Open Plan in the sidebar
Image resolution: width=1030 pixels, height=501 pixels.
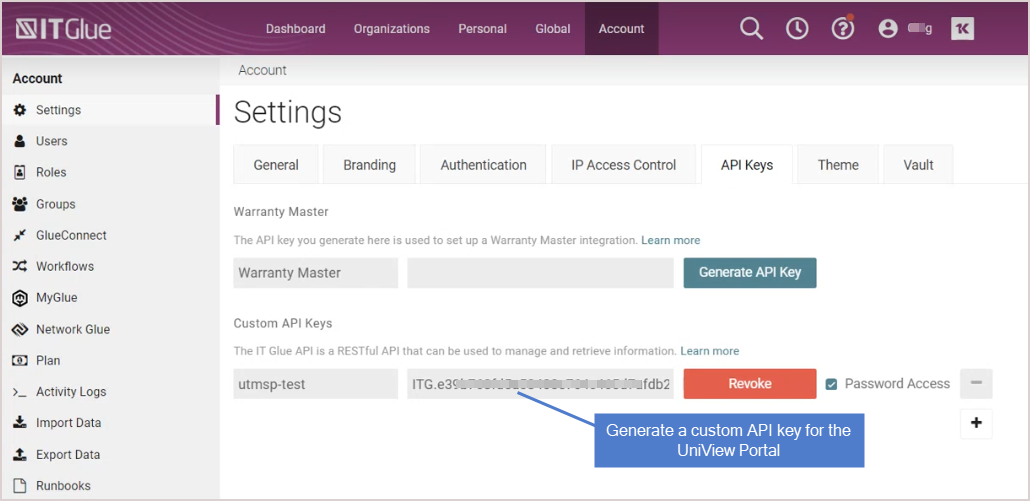coord(48,360)
